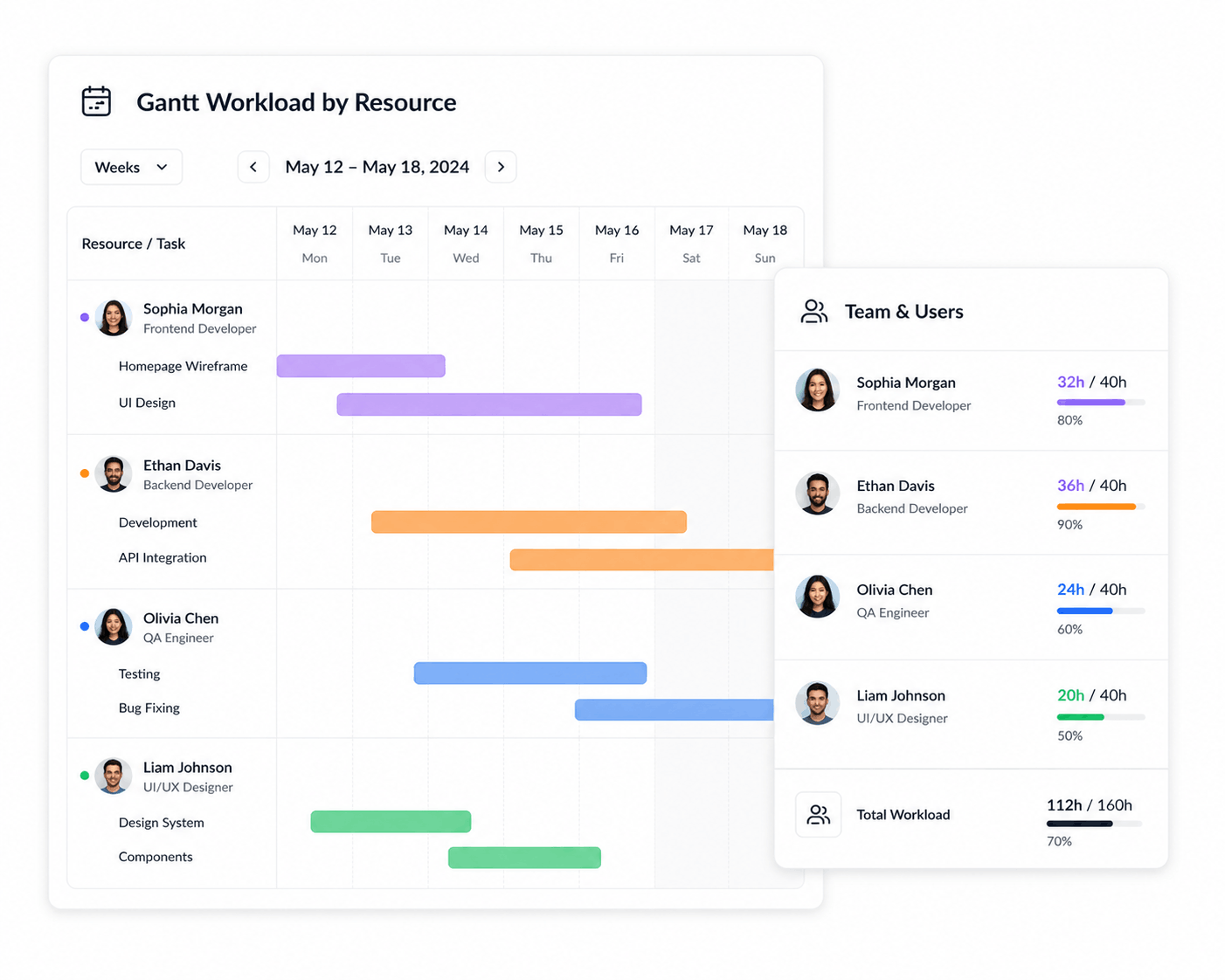Click Olivia Chen's 60% workload progress bar

pos(1101,611)
